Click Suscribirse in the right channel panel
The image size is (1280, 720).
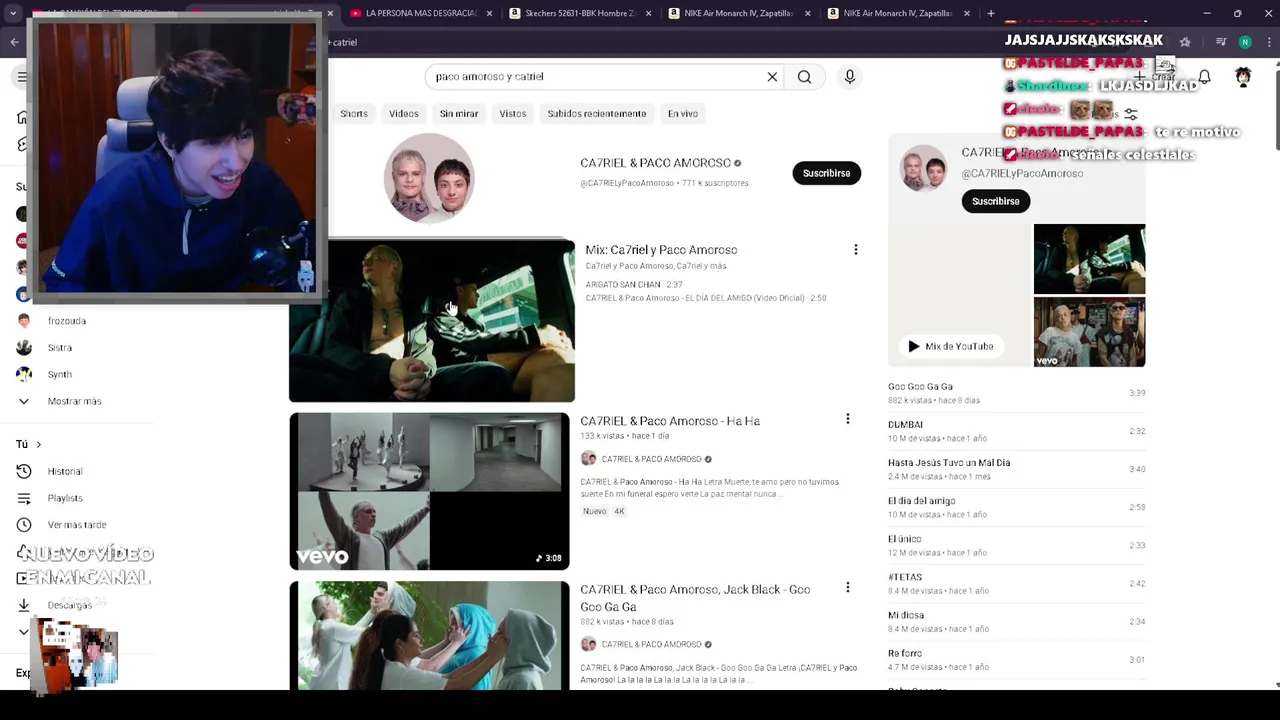[996, 201]
